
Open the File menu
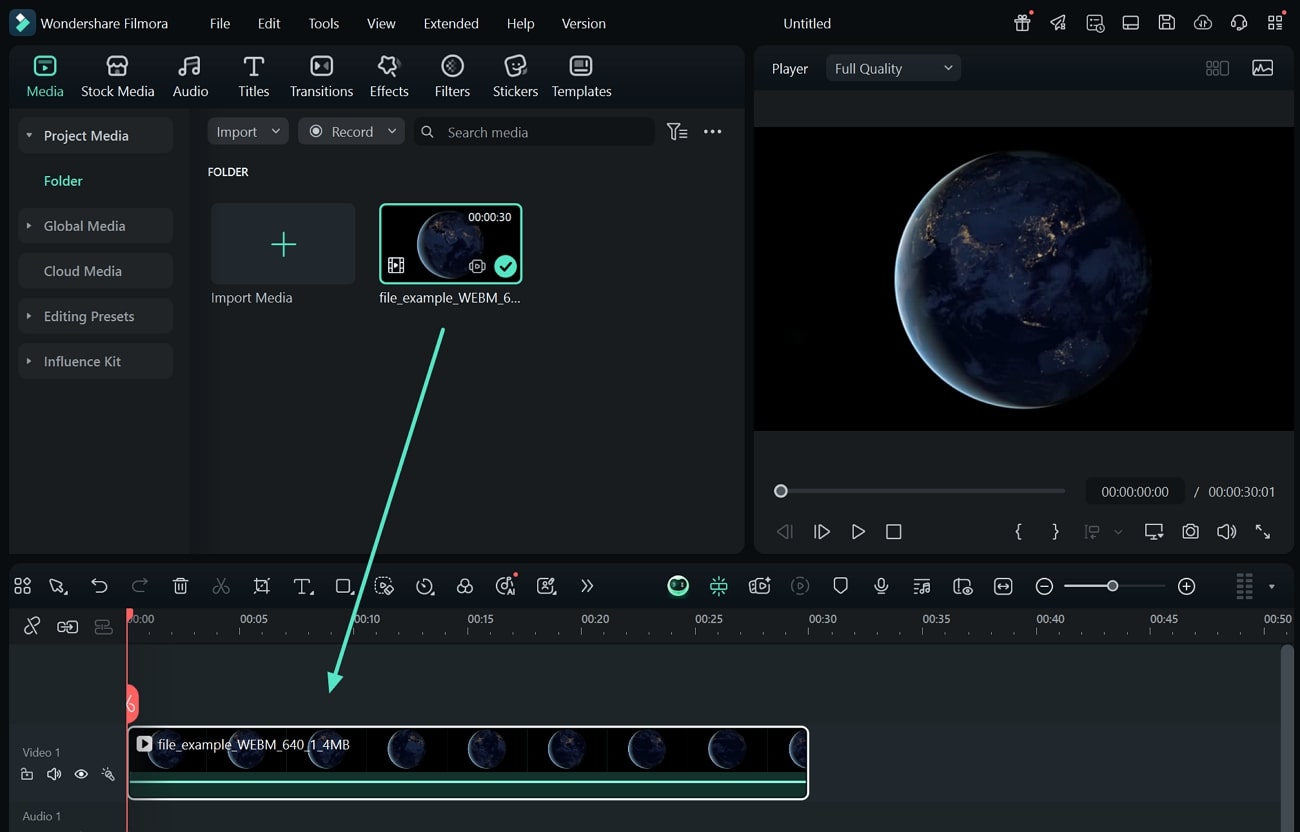click(x=220, y=23)
